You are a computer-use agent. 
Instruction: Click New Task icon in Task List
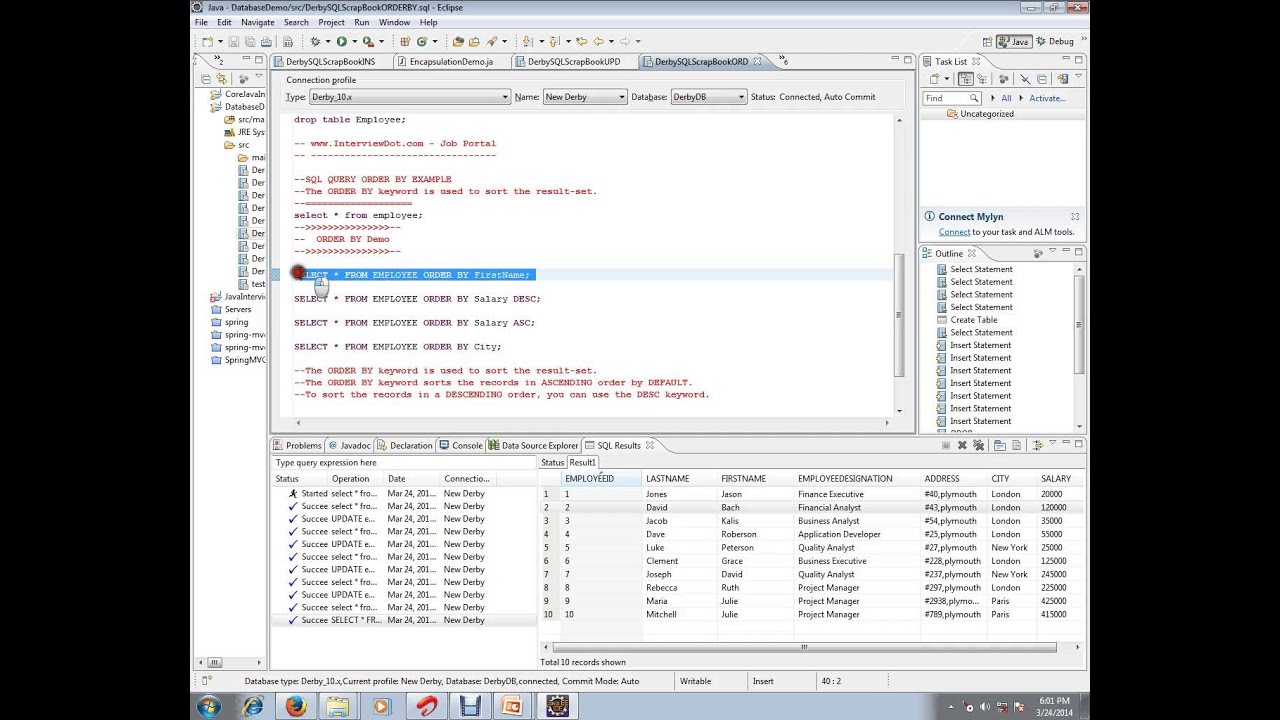click(934, 78)
